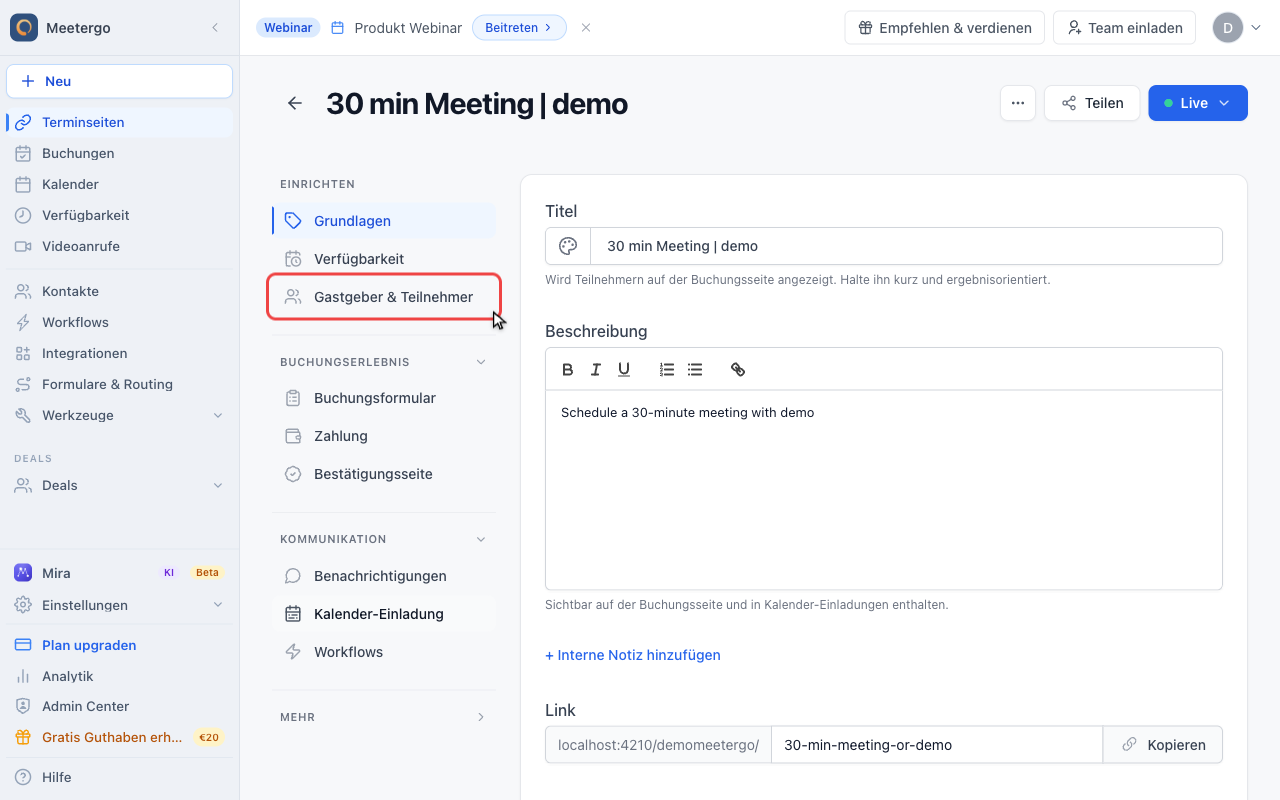Open Gastgeber & Teilnehmer settings
Viewport: 1280px width, 800px height.
pyautogui.click(x=384, y=297)
